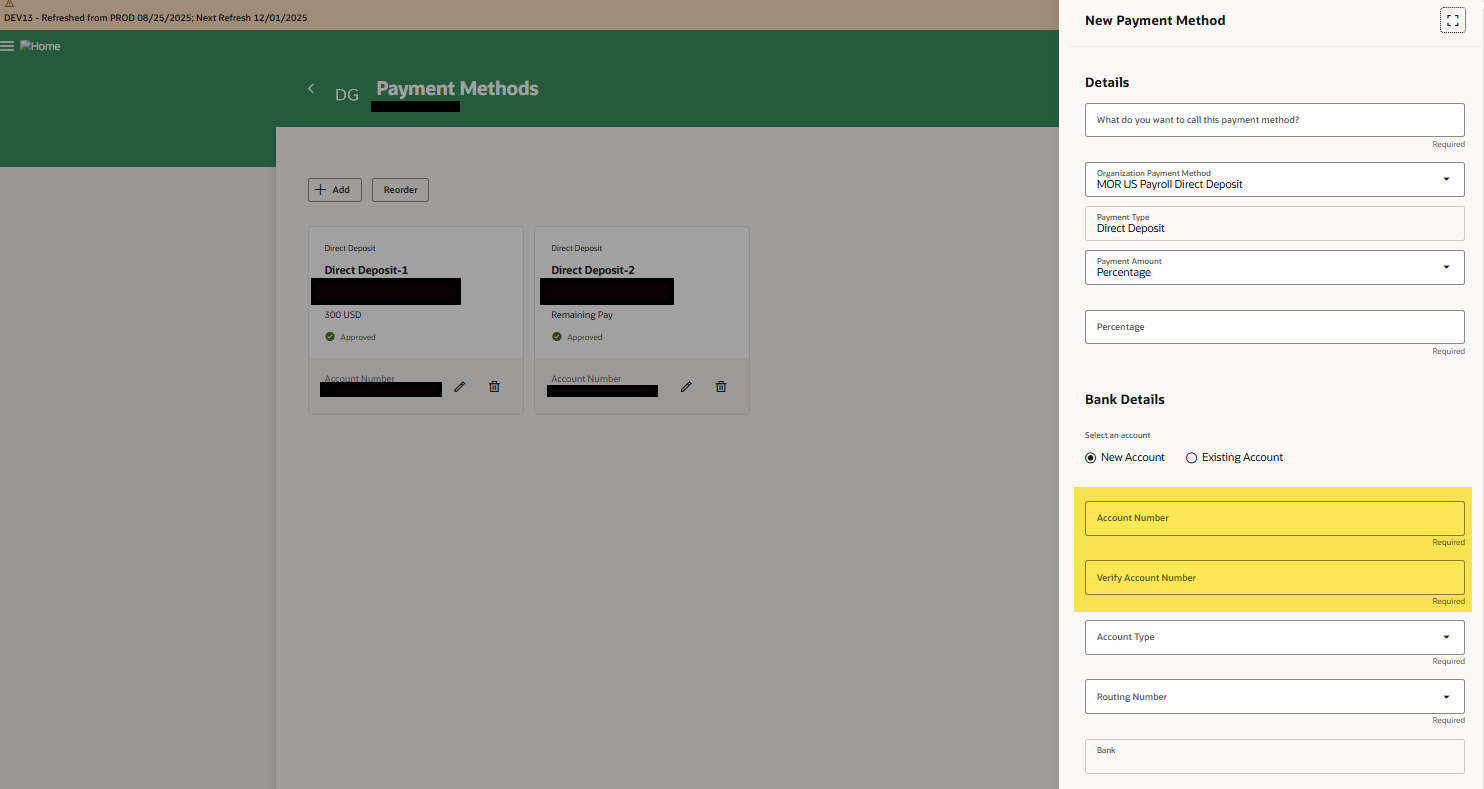Screen dimensions: 1484x789
Task: Select the New Account radio button
Action: 1091,458
